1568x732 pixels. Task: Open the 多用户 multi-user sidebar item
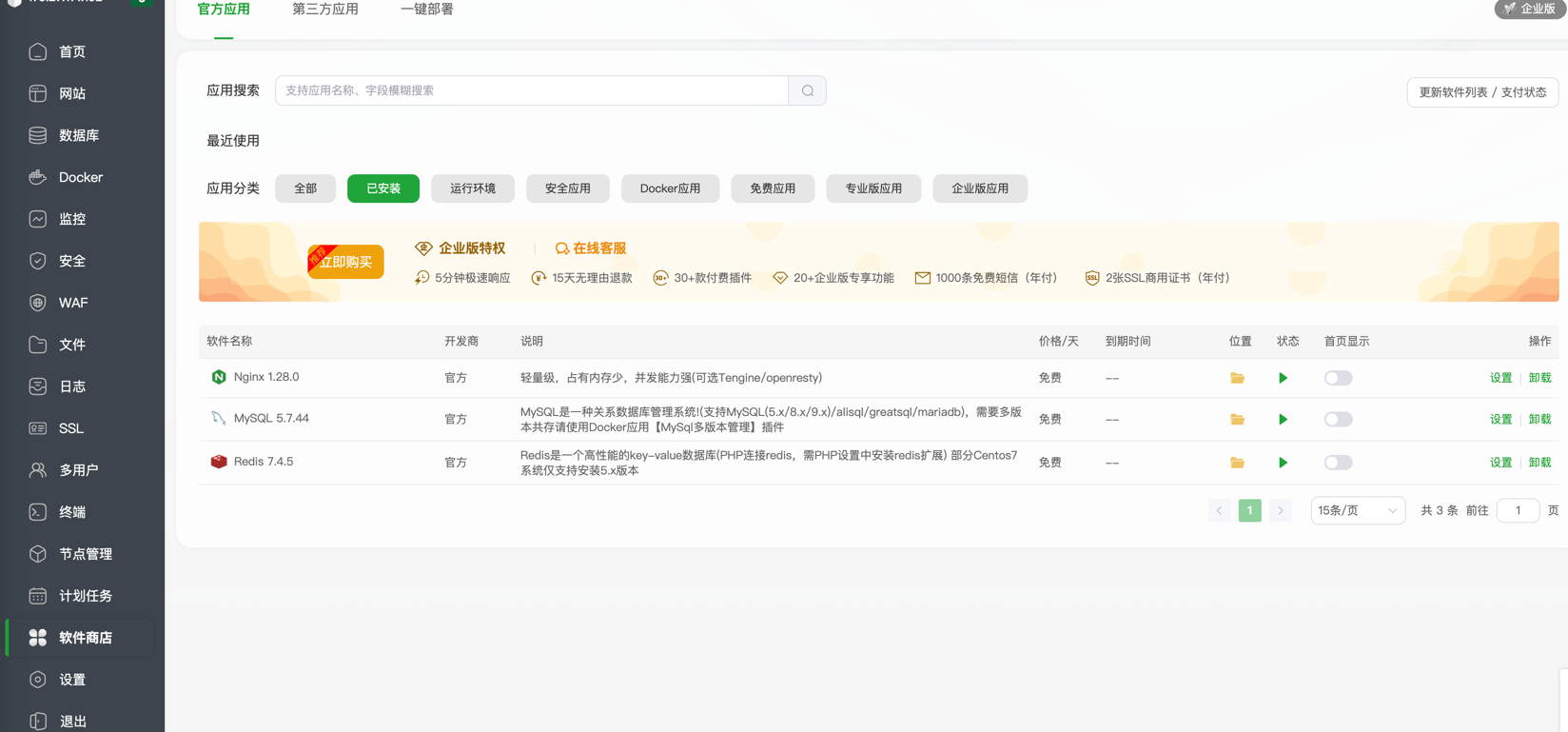(78, 470)
